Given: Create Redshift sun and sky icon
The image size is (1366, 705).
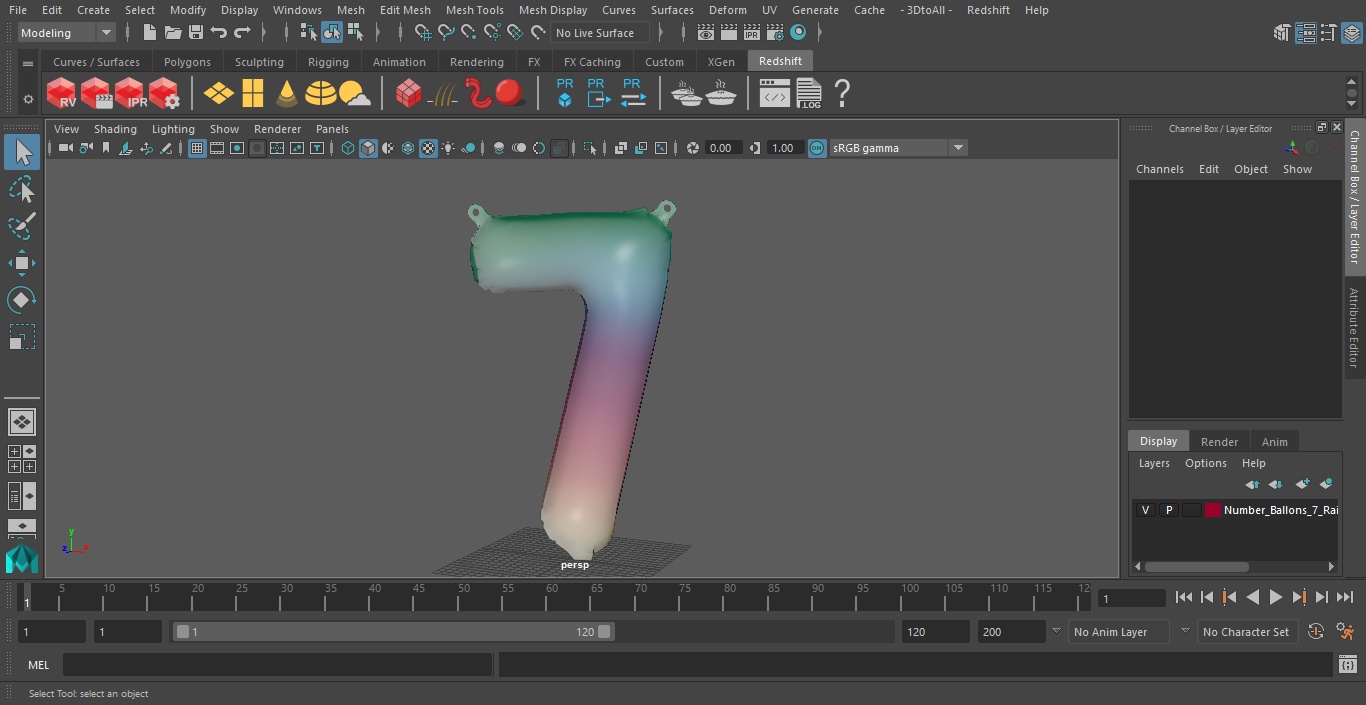Looking at the screenshot, I should [x=354, y=93].
